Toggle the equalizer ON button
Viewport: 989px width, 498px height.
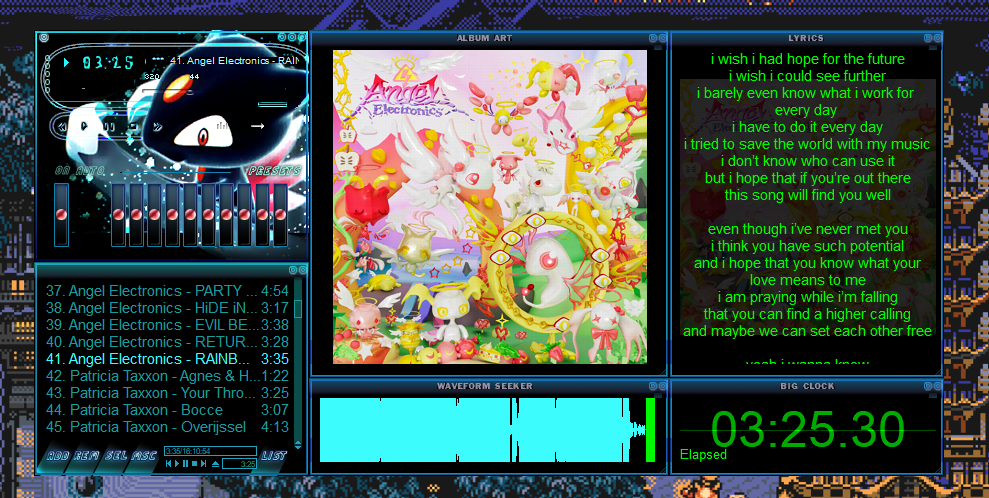coord(64,171)
